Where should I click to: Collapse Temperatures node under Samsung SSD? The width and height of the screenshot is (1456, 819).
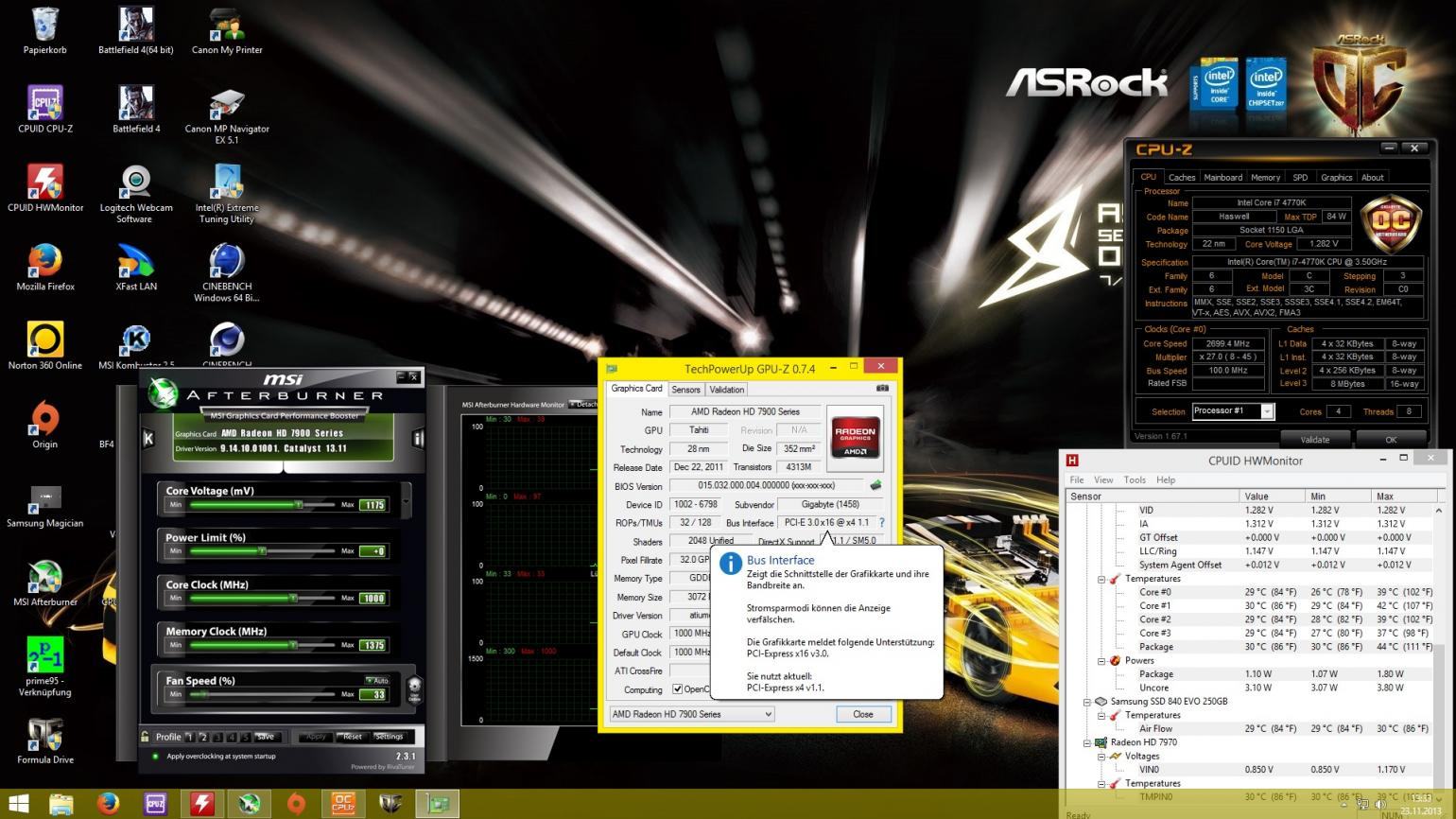pyautogui.click(x=1101, y=716)
